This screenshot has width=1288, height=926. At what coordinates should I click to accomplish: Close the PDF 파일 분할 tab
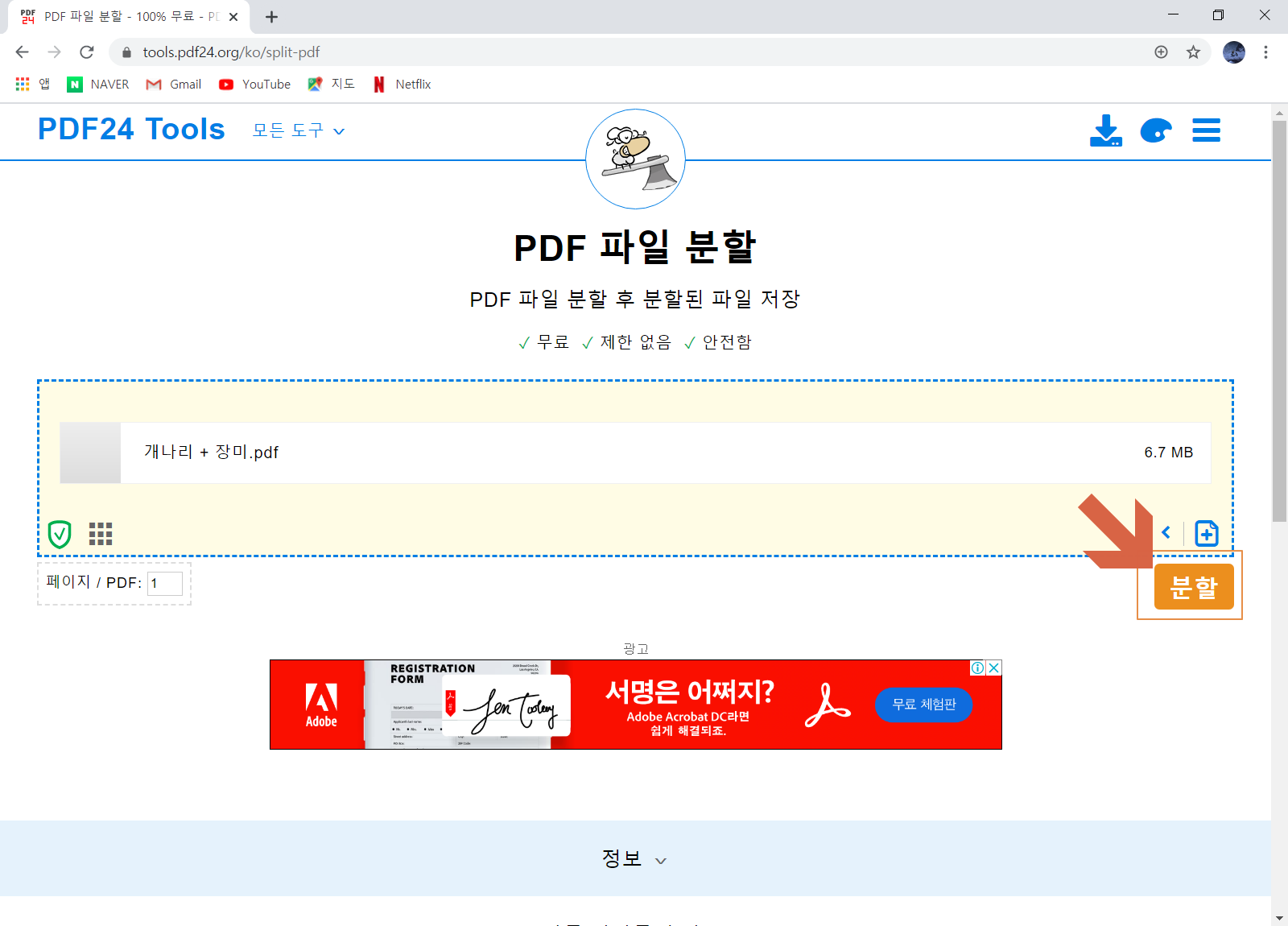click(x=233, y=17)
